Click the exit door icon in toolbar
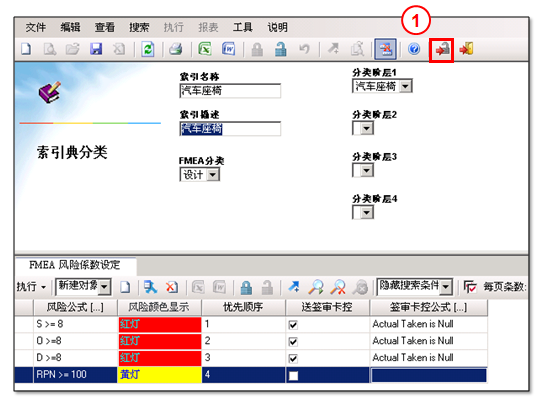 coord(466,49)
